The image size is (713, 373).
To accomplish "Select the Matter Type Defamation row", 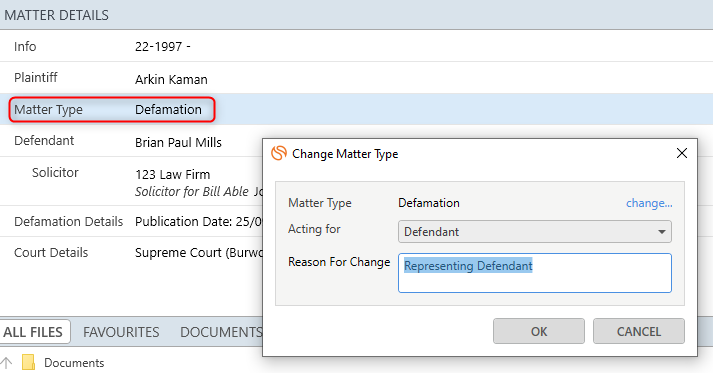I will pos(356,109).
